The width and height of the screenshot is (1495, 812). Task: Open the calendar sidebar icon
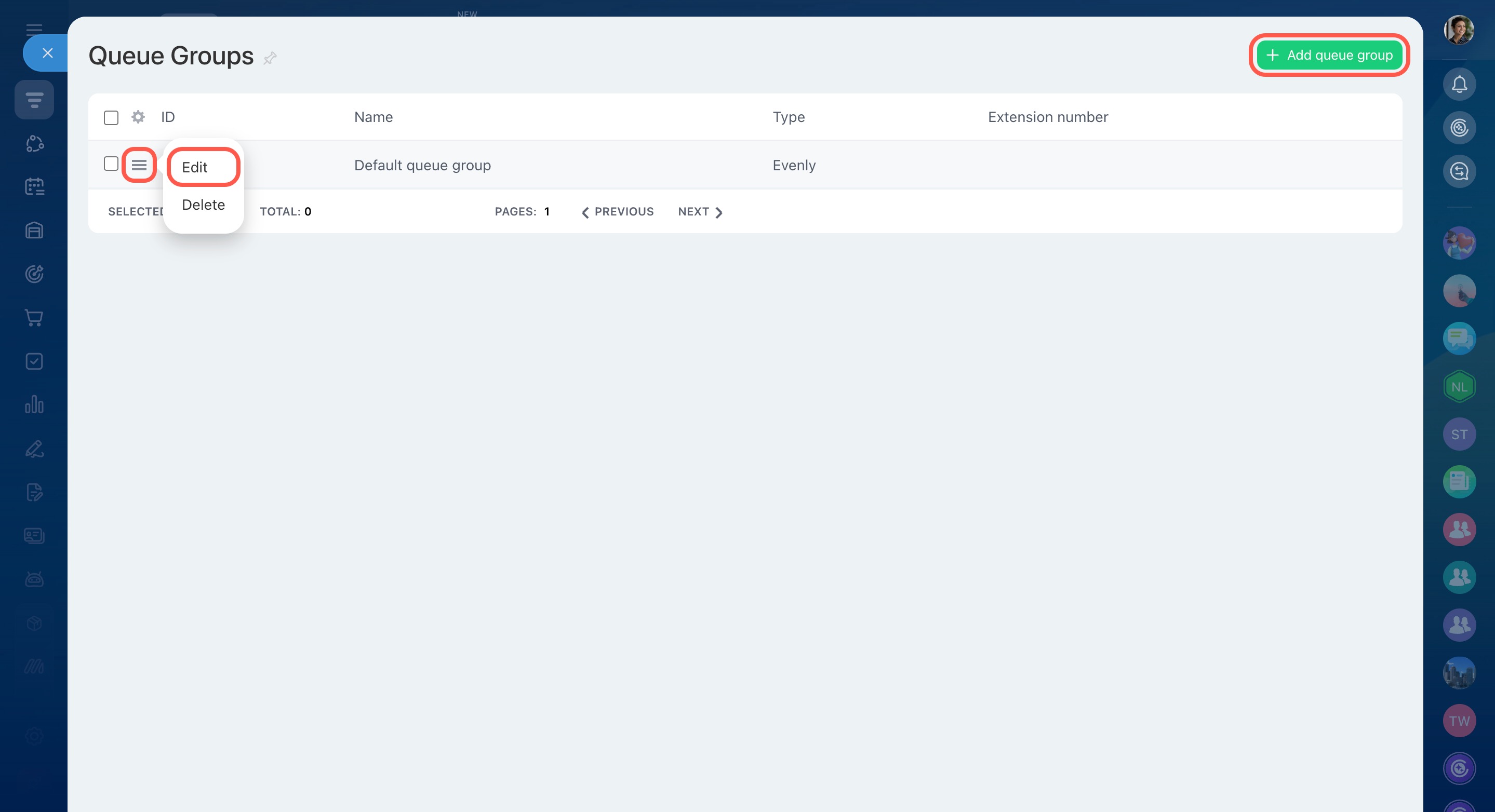(x=34, y=187)
